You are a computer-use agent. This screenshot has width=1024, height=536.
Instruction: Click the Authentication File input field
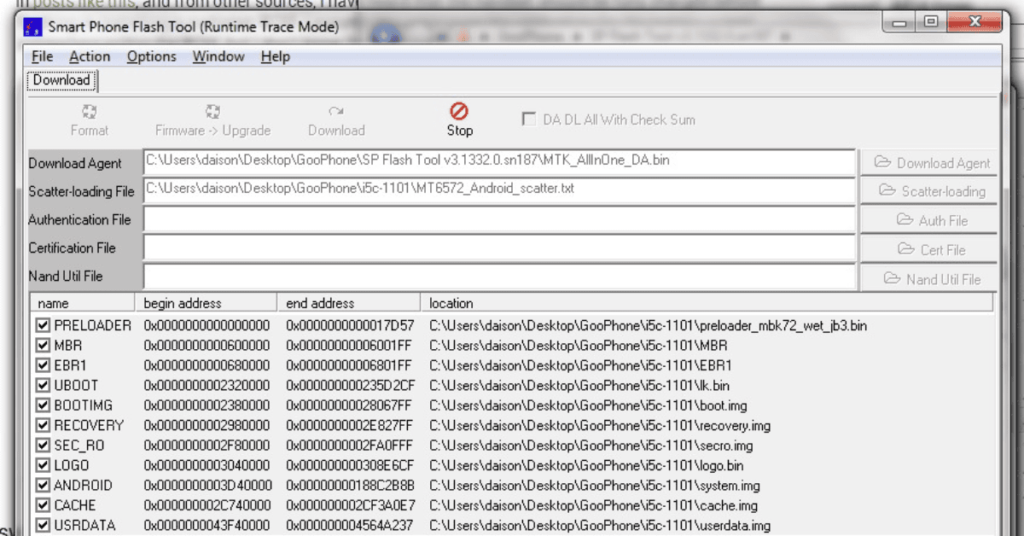499,219
